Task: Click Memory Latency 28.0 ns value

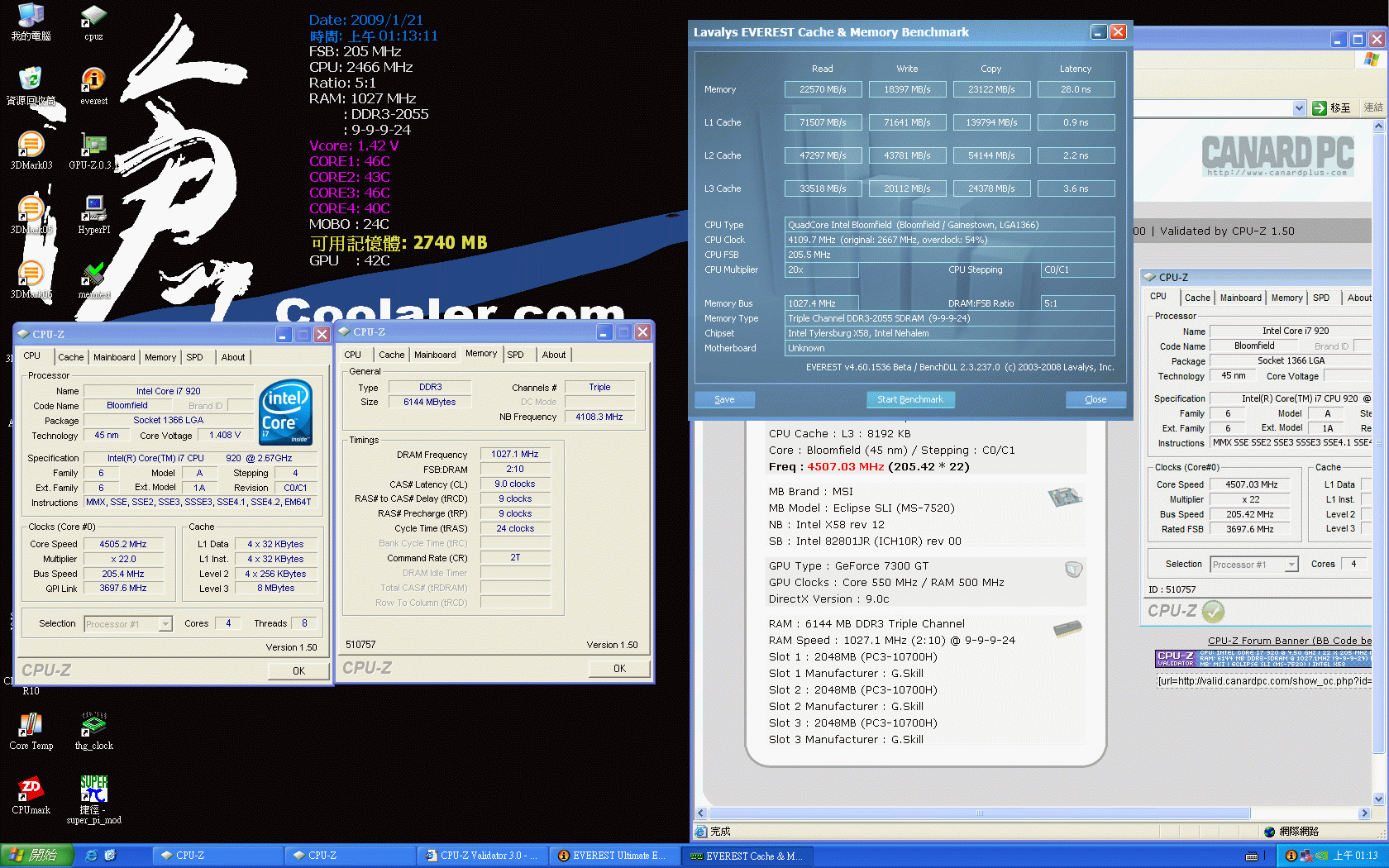Action: tap(1076, 89)
